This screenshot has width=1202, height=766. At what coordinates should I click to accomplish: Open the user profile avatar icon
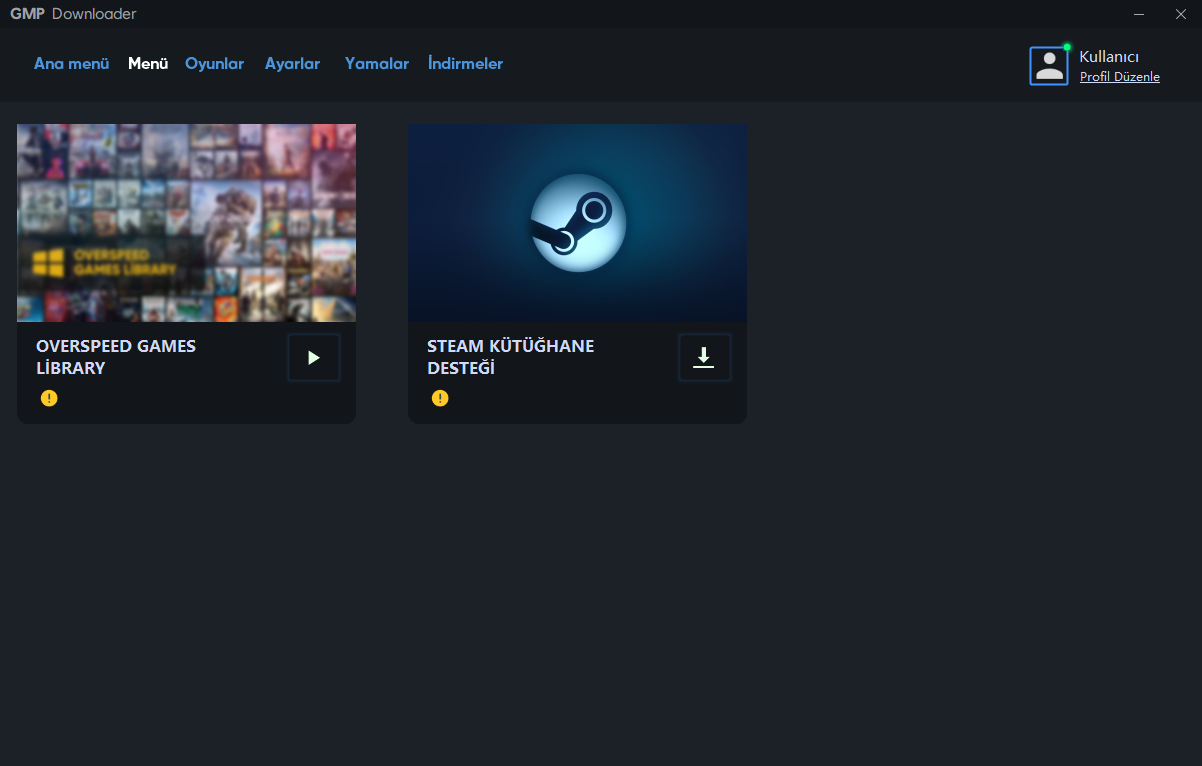1049,66
